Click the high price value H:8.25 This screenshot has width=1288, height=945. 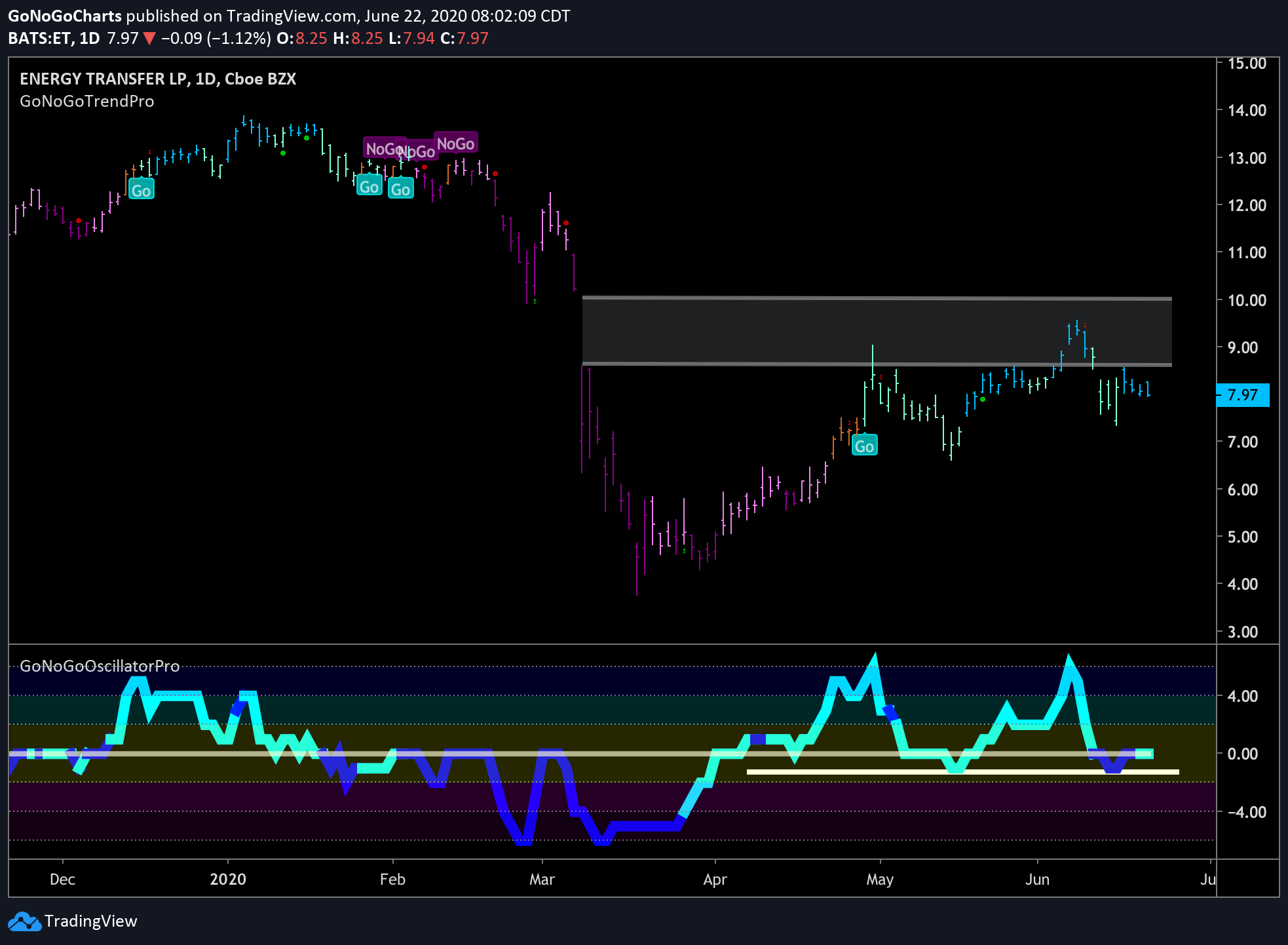point(358,38)
